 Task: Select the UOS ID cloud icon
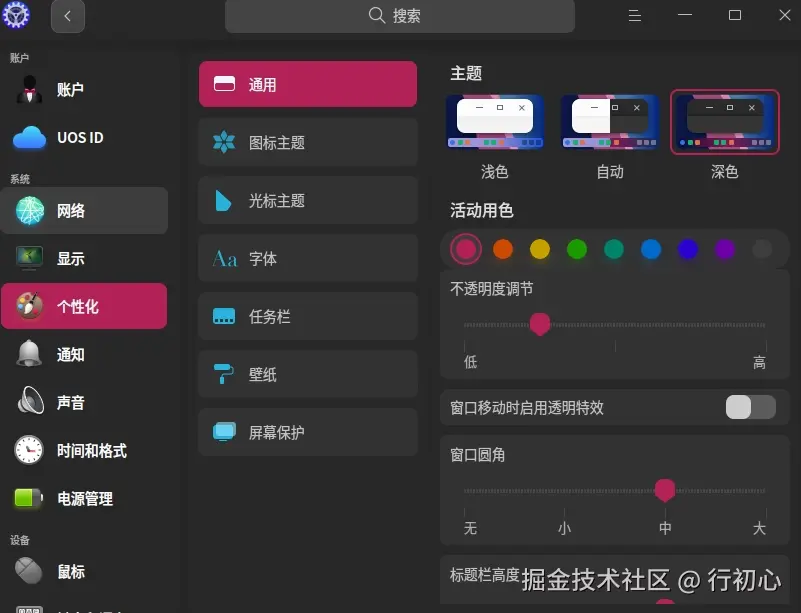(x=28, y=137)
